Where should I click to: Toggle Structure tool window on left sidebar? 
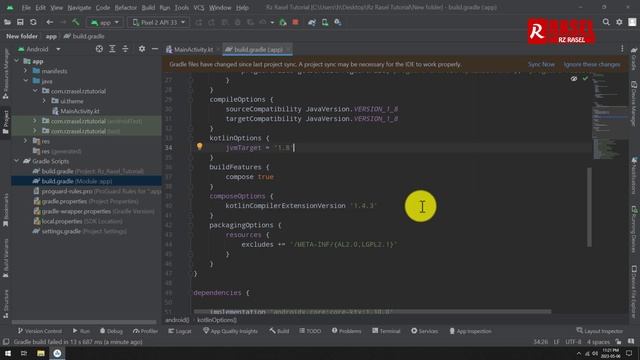click(x=6, y=304)
